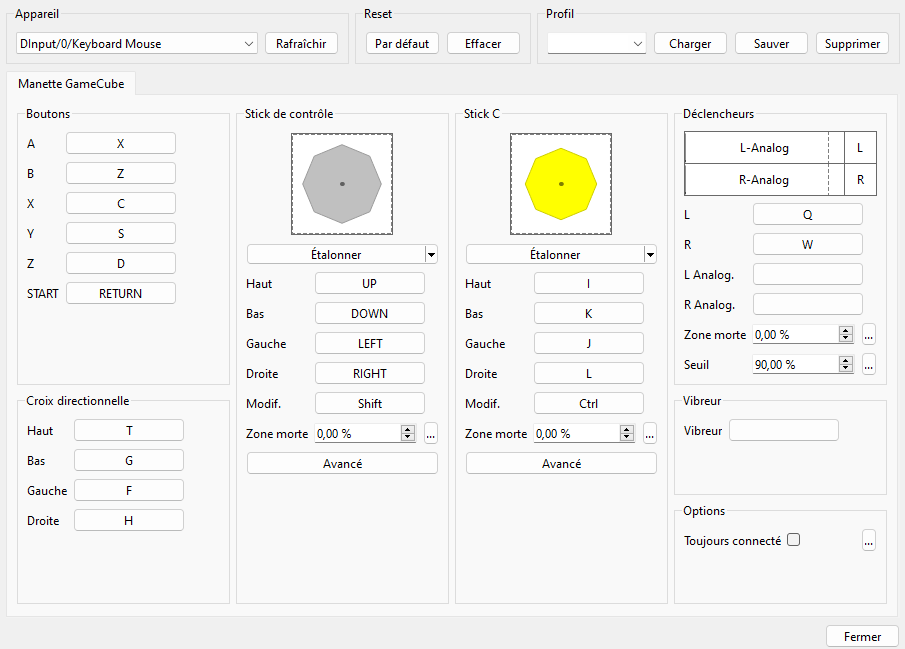Rebind the B button mapped to Z
The image size is (905, 649).
pyautogui.click(x=121, y=174)
